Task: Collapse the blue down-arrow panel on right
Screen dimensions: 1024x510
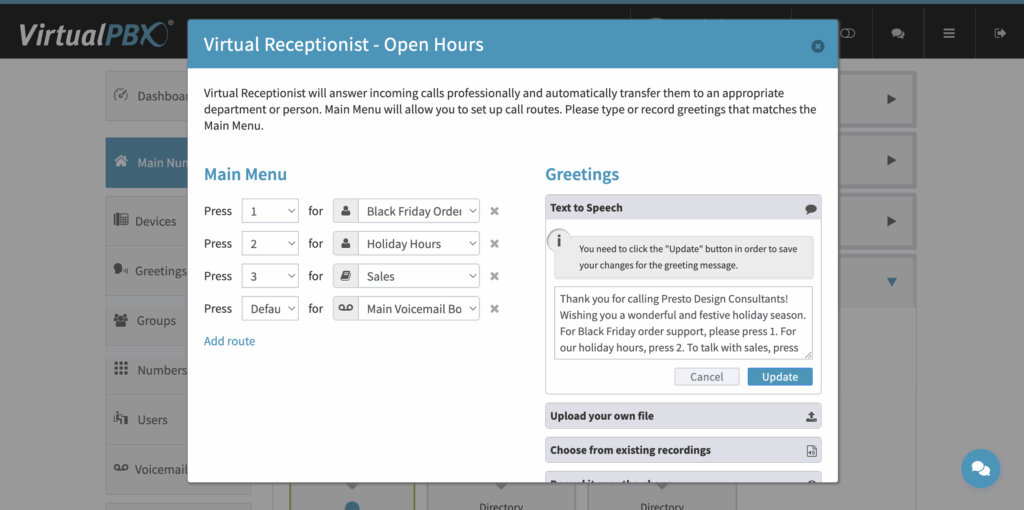Action: [x=891, y=282]
